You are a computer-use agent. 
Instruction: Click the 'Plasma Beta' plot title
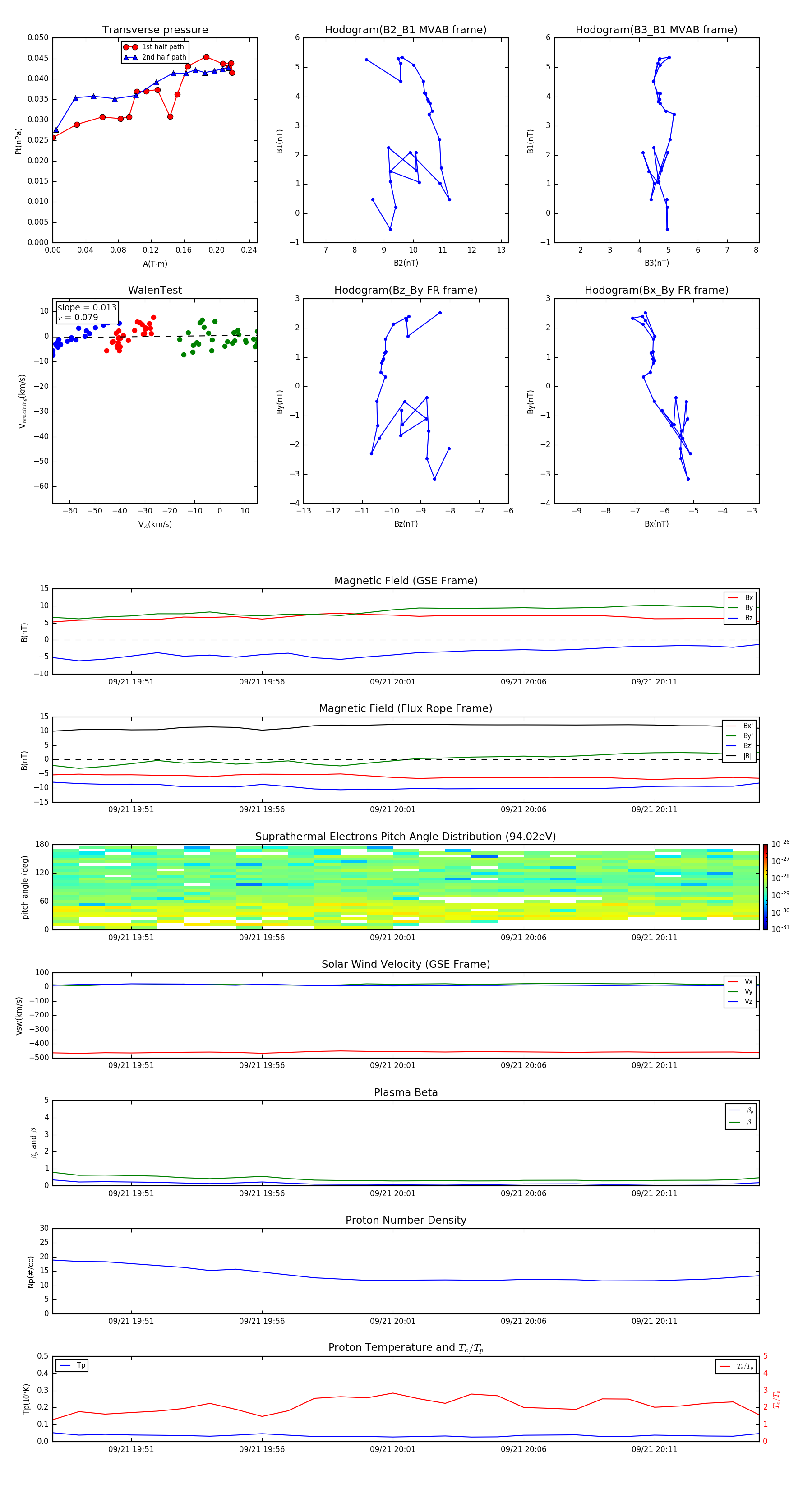406,1092
